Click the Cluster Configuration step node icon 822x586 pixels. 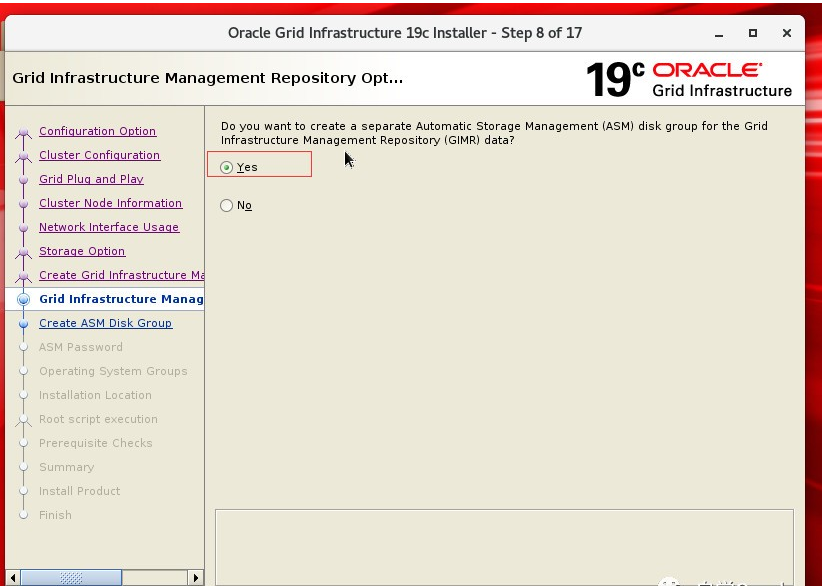click(x=23, y=156)
